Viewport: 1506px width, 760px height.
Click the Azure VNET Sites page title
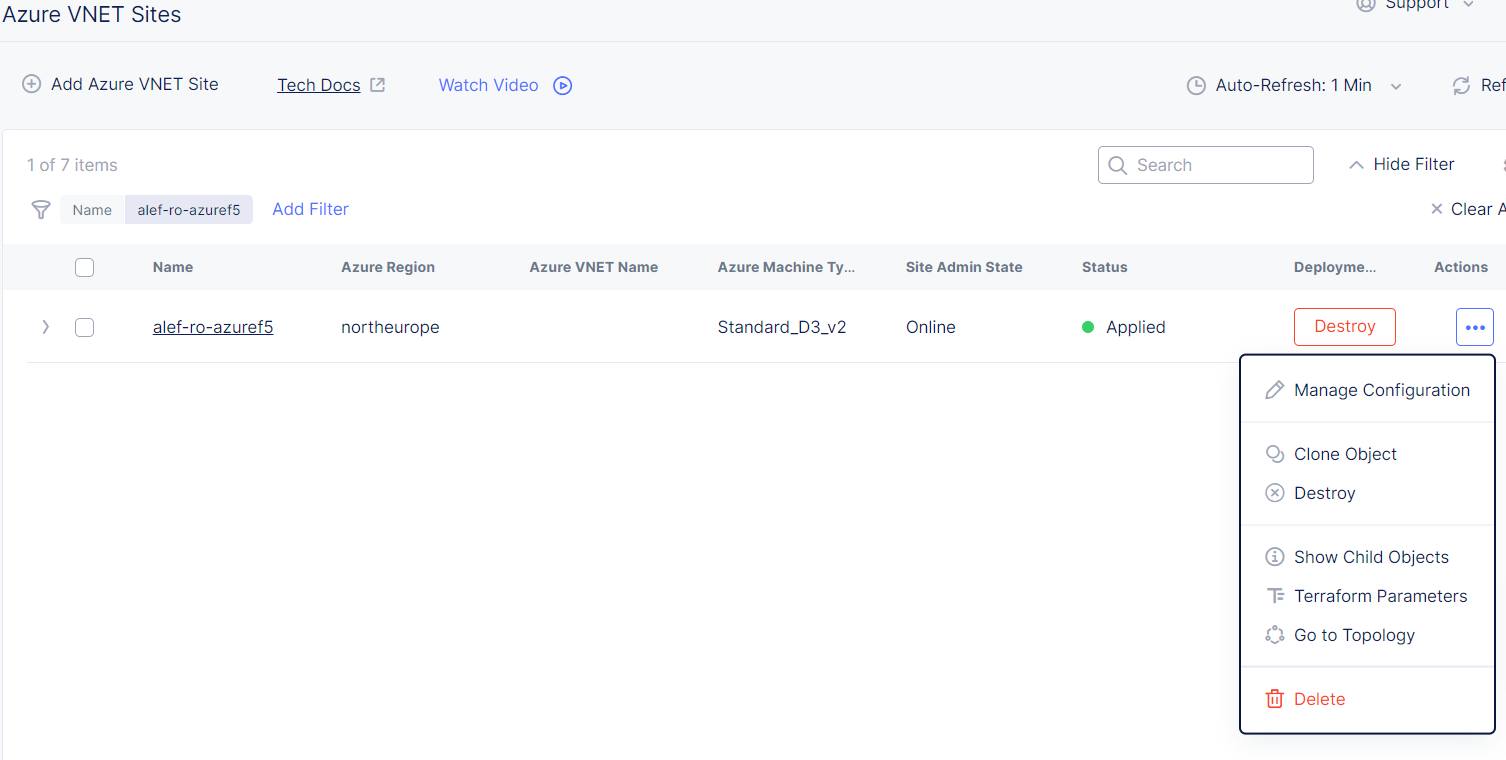pyautogui.click(x=92, y=15)
